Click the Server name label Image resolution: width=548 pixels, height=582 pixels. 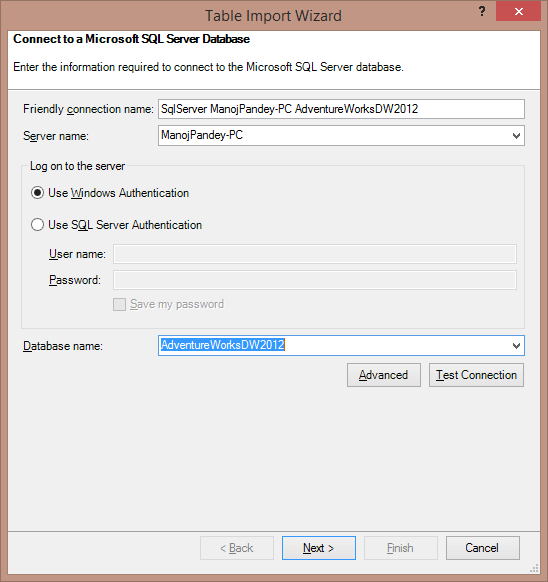tap(56, 136)
